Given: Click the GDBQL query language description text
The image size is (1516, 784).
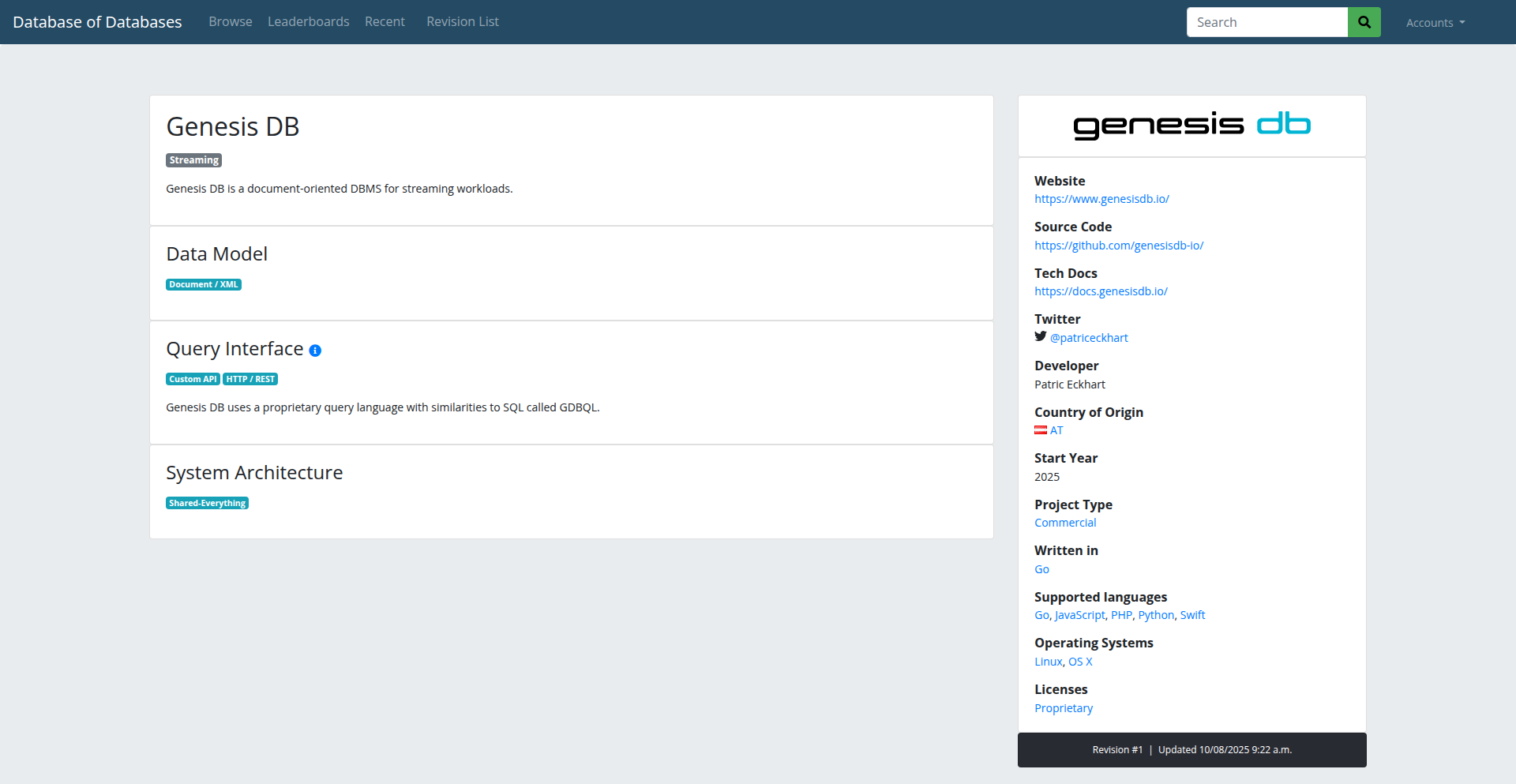Looking at the screenshot, I should [x=383, y=407].
